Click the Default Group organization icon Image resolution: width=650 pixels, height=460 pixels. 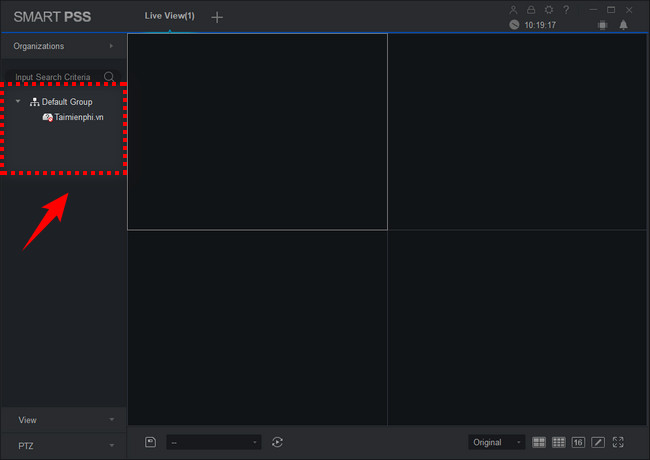(x=34, y=102)
